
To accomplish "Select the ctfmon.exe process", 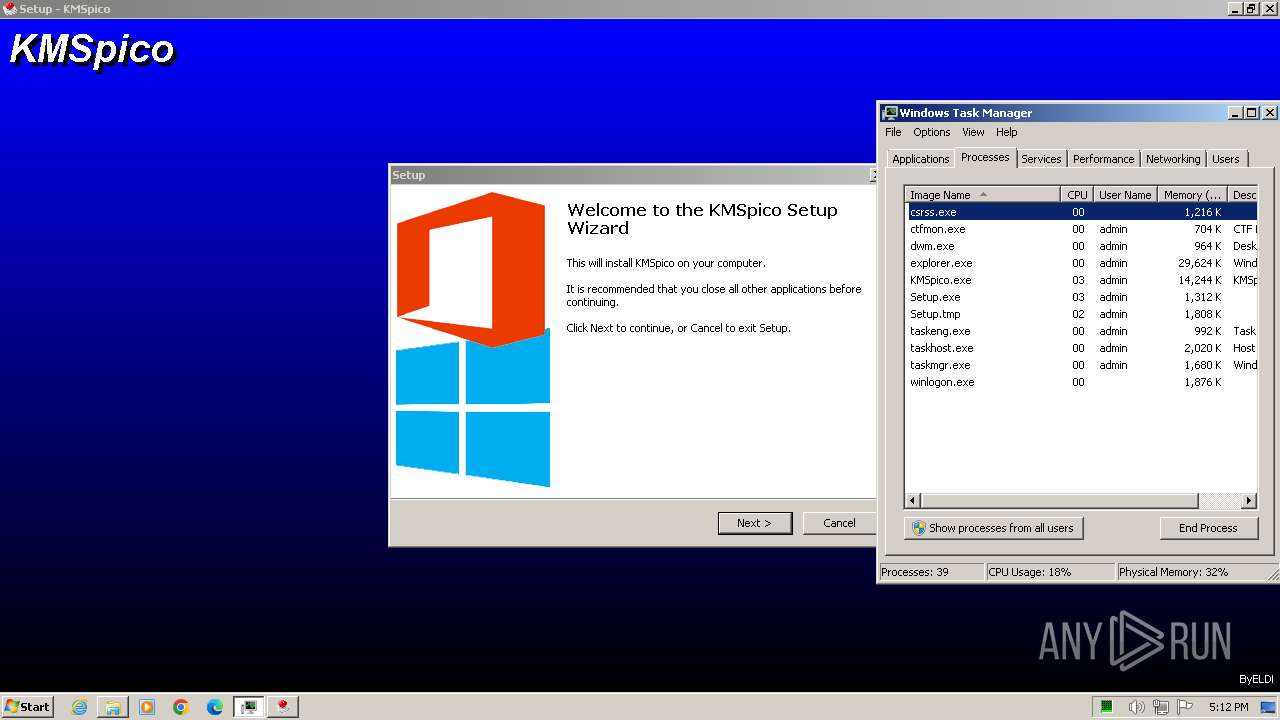I will click(1081, 229).
